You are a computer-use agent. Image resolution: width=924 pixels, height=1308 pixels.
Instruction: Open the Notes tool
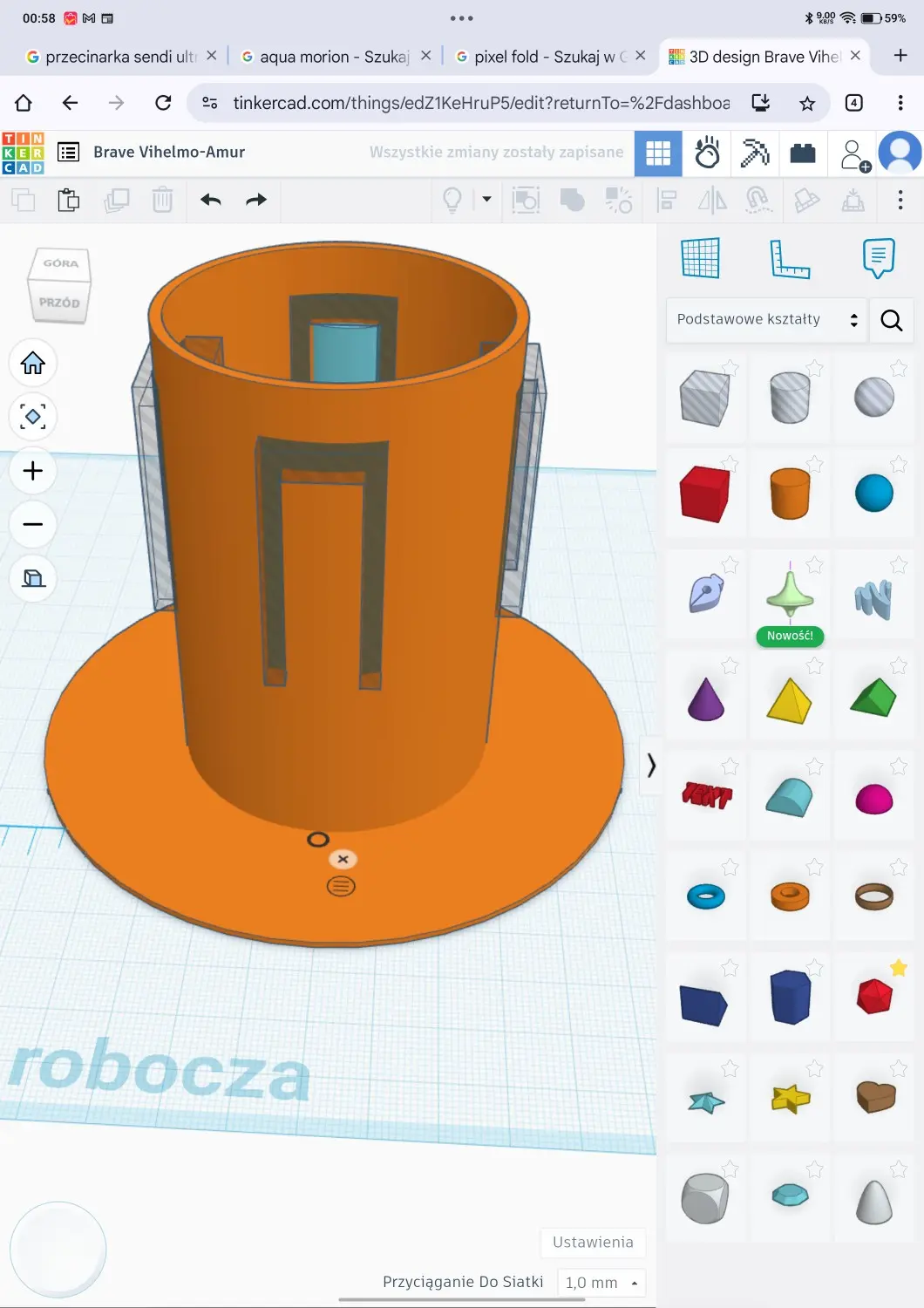(x=879, y=258)
